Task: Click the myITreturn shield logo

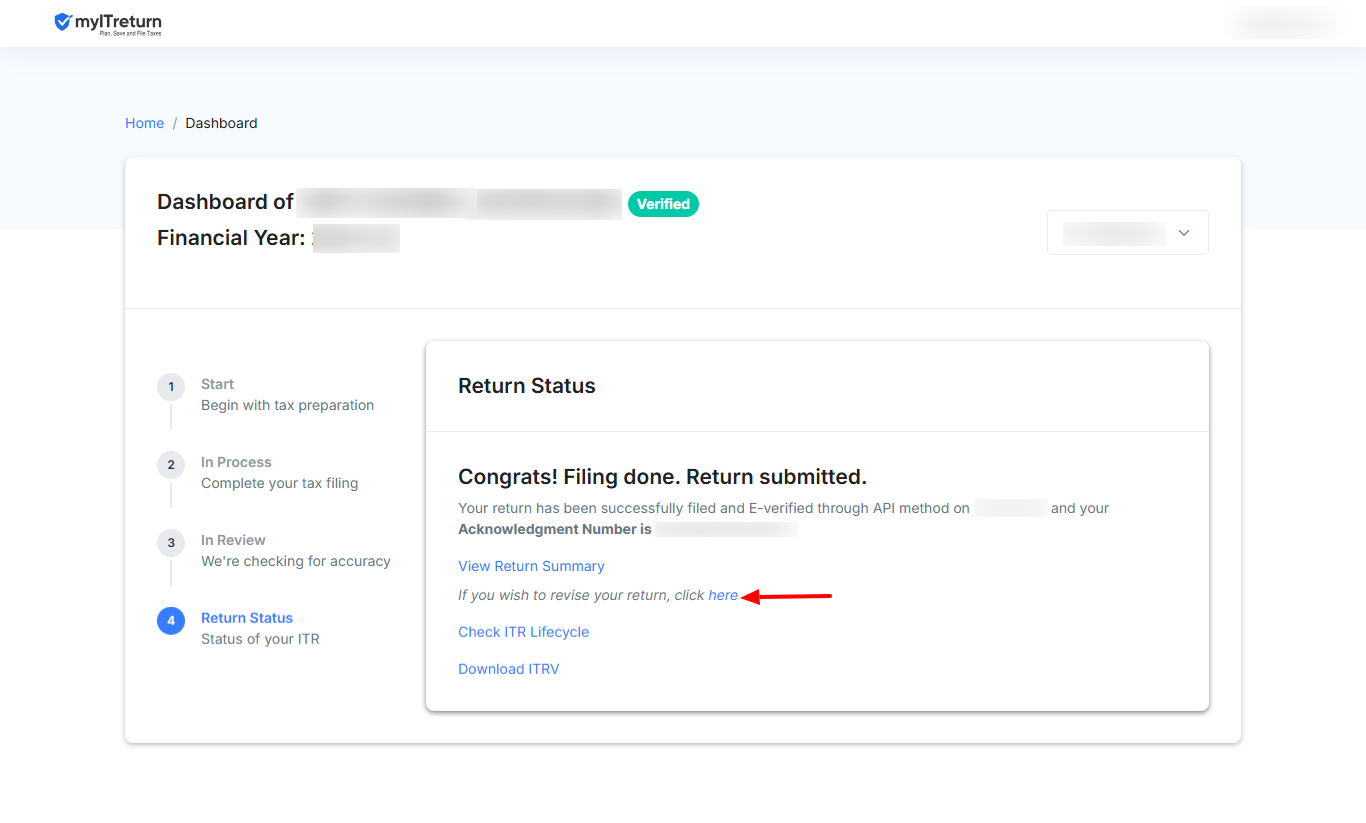Action: coord(64,22)
